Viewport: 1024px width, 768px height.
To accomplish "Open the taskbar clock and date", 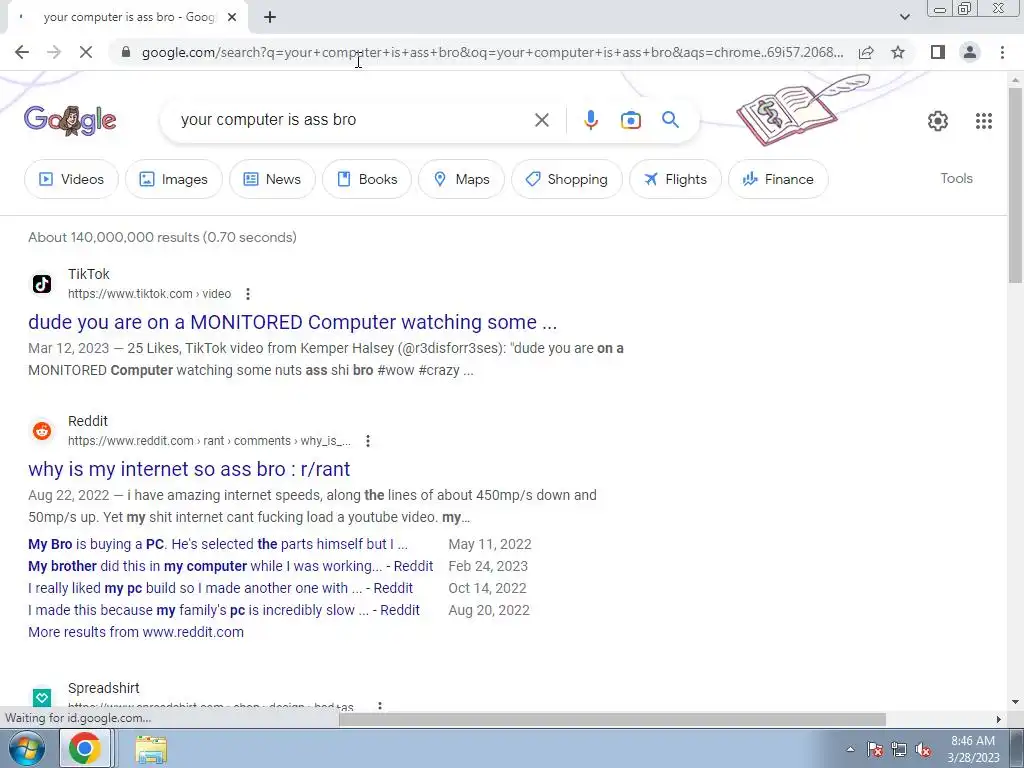I will 973,749.
